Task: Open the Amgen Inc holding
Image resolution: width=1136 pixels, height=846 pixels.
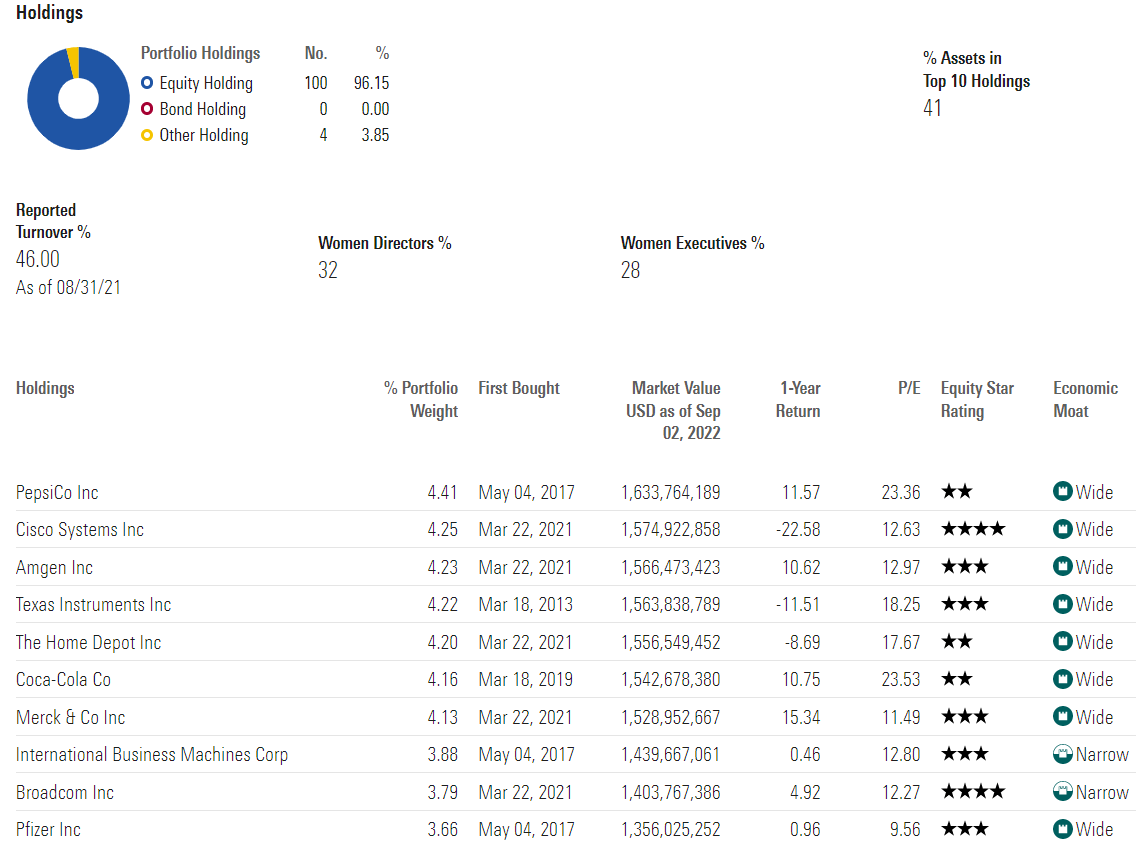Action: [x=54, y=568]
